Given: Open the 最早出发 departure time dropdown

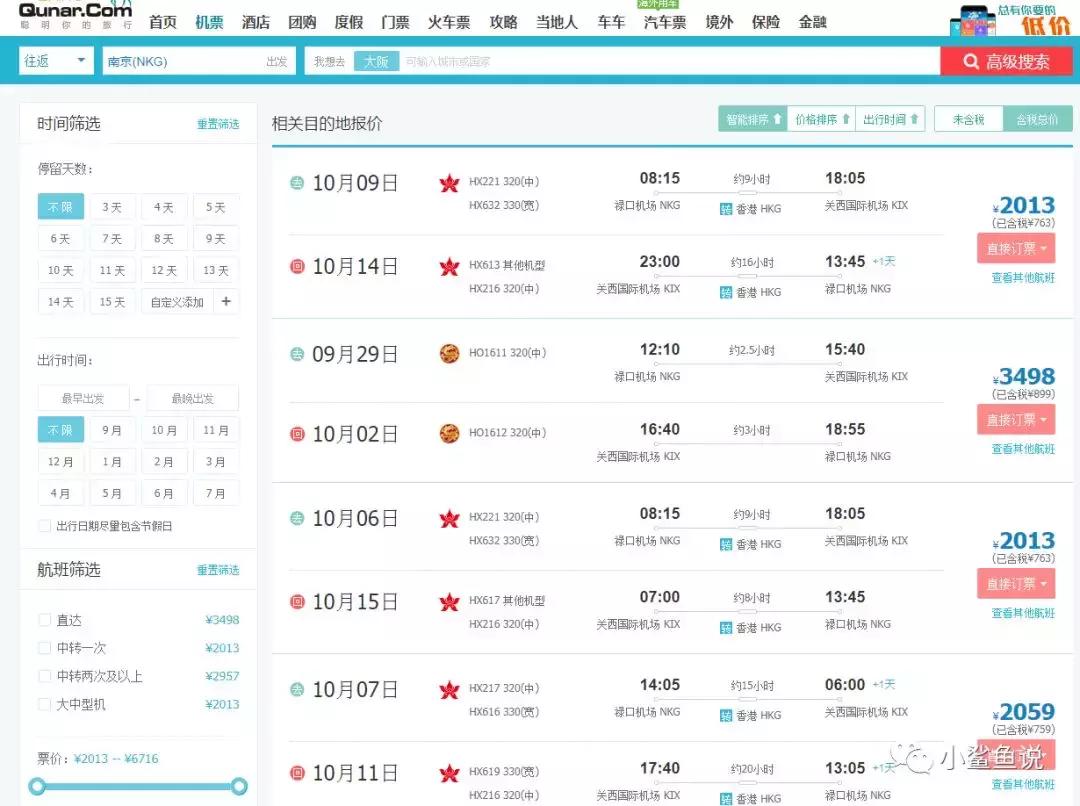Looking at the screenshot, I should click(83, 397).
